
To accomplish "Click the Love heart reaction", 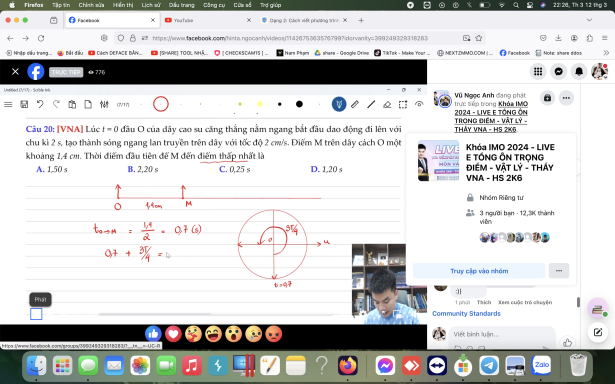I will (x=173, y=334).
